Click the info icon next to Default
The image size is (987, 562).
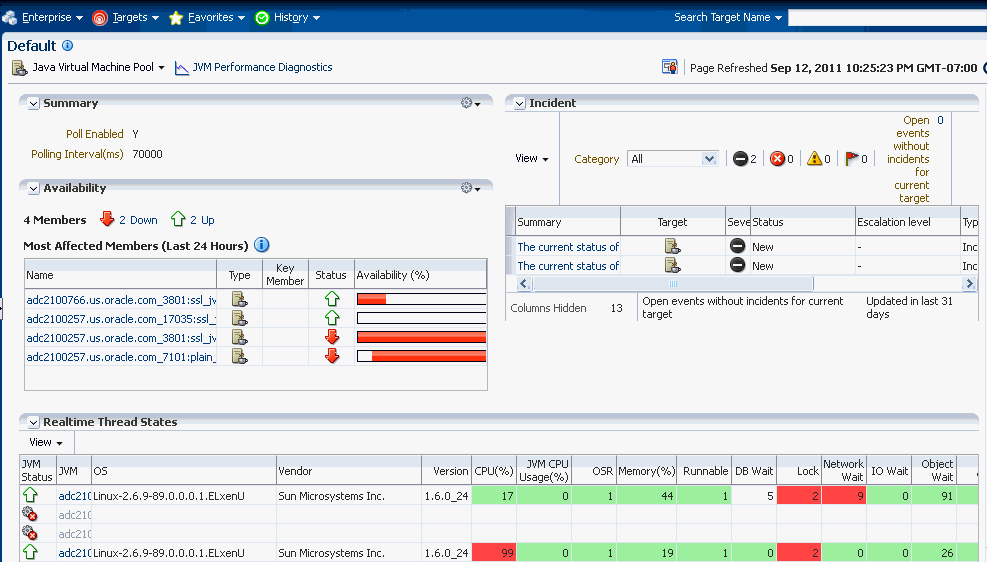point(67,45)
